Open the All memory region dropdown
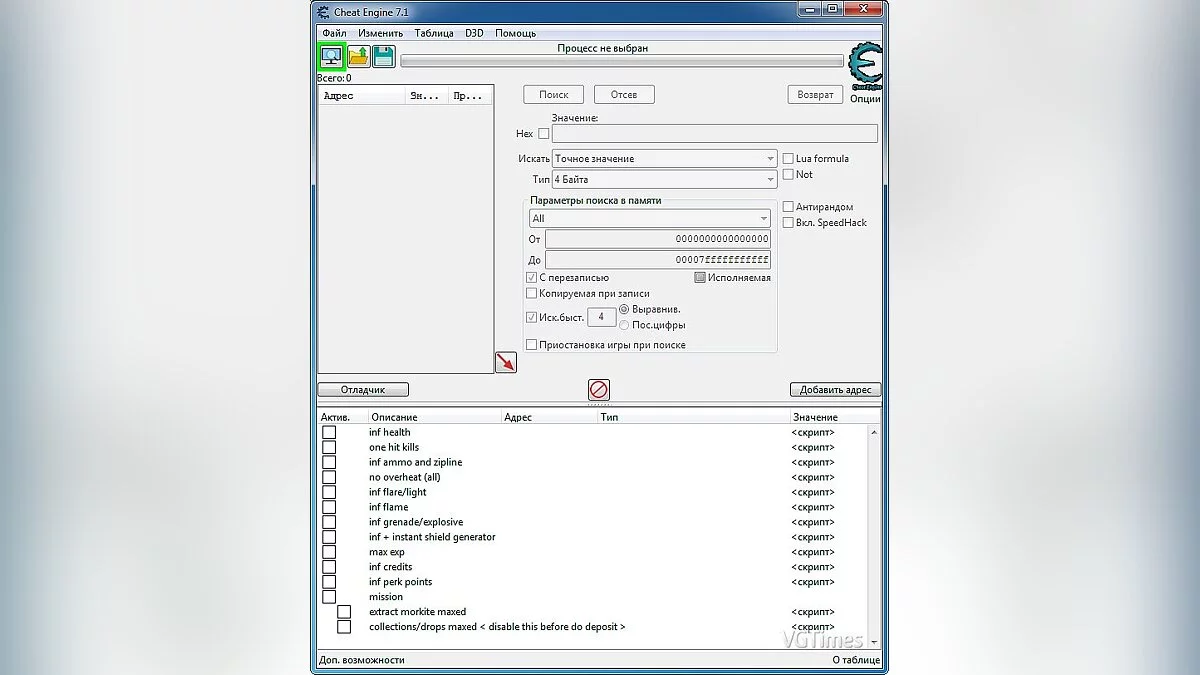The width and height of the screenshot is (1200, 675). click(x=650, y=218)
